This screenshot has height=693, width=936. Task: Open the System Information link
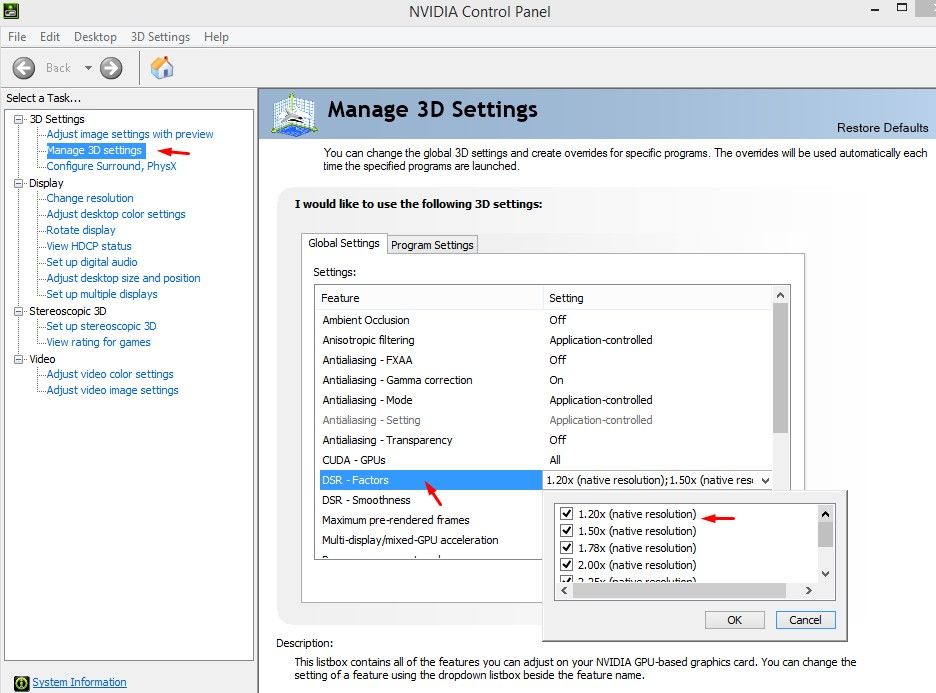pyautogui.click(x=79, y=682)
